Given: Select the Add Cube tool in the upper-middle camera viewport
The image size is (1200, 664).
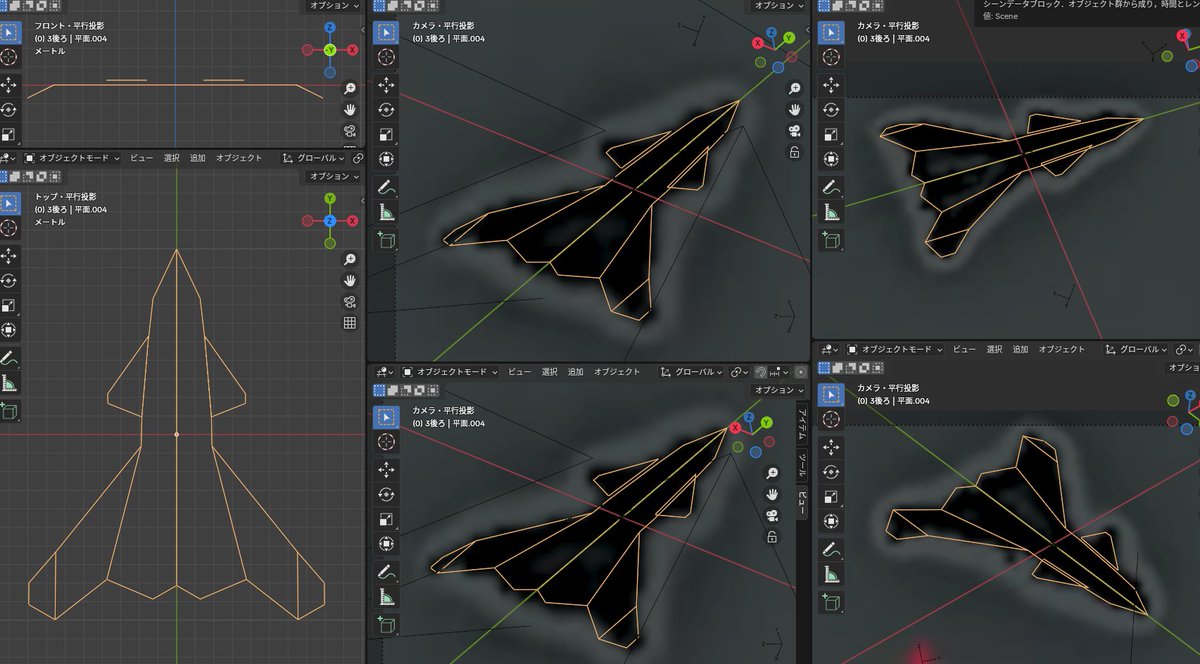Looking at the screenshot, I should click(386, 239).
